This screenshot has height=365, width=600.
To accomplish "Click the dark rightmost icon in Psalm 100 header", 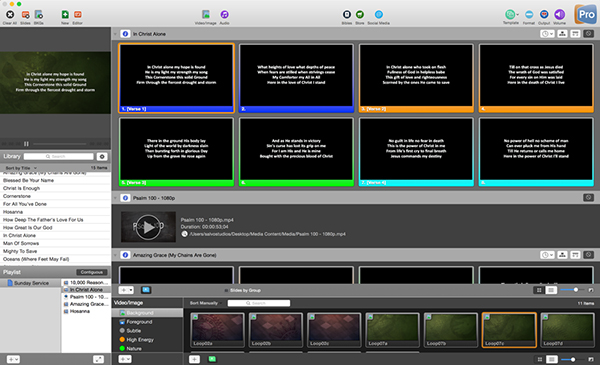I will point(589,197).
